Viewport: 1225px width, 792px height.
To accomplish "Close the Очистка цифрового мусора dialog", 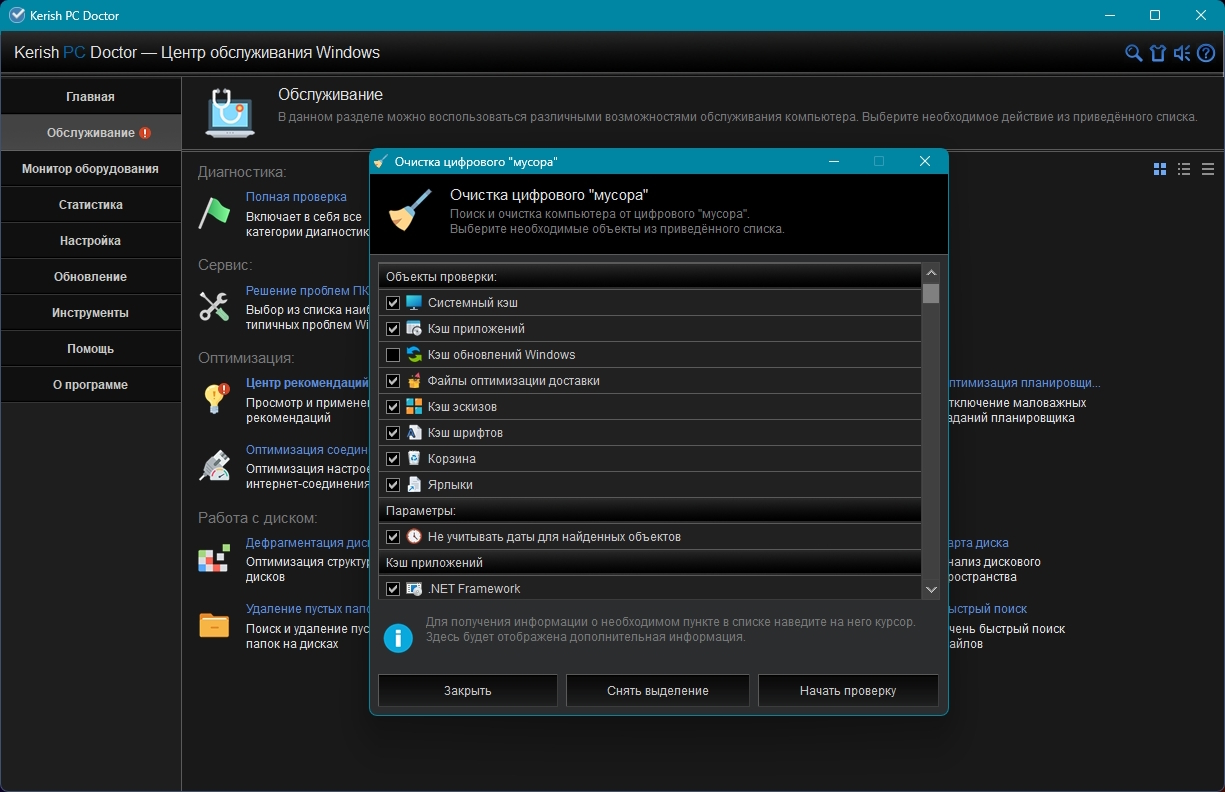I will click(925, 161).
